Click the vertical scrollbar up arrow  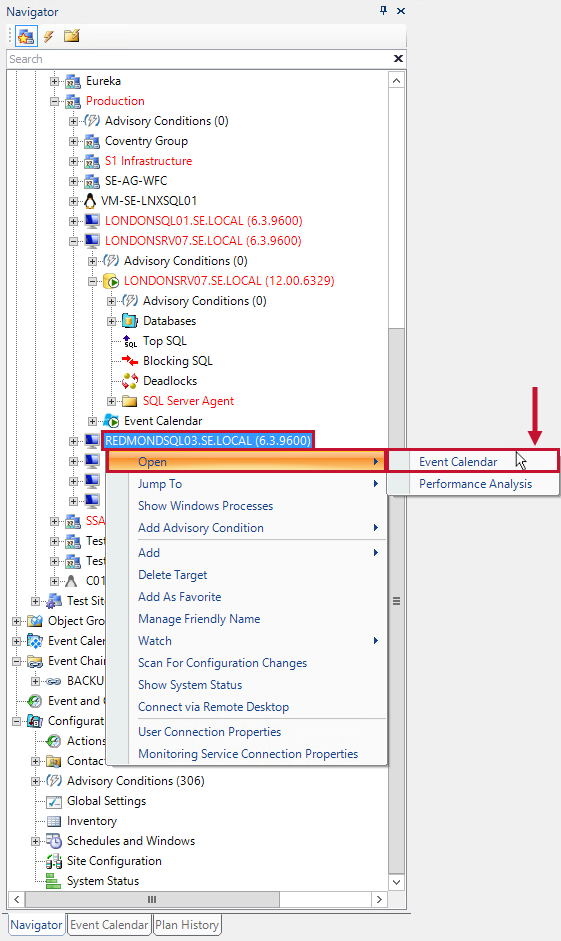(396, 80)
